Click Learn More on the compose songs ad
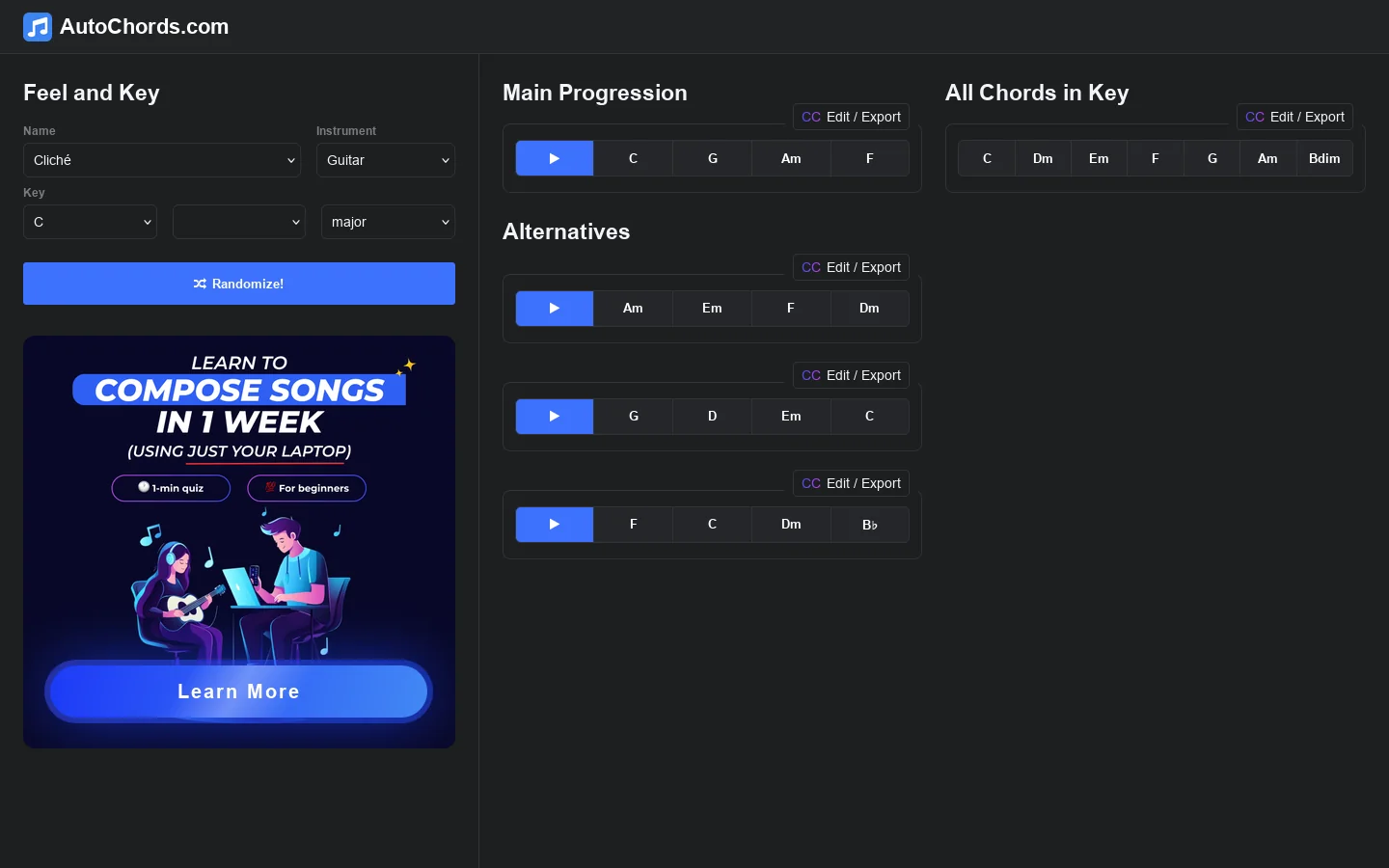This screenshot has width=1389, height=868. pos(238,692)
